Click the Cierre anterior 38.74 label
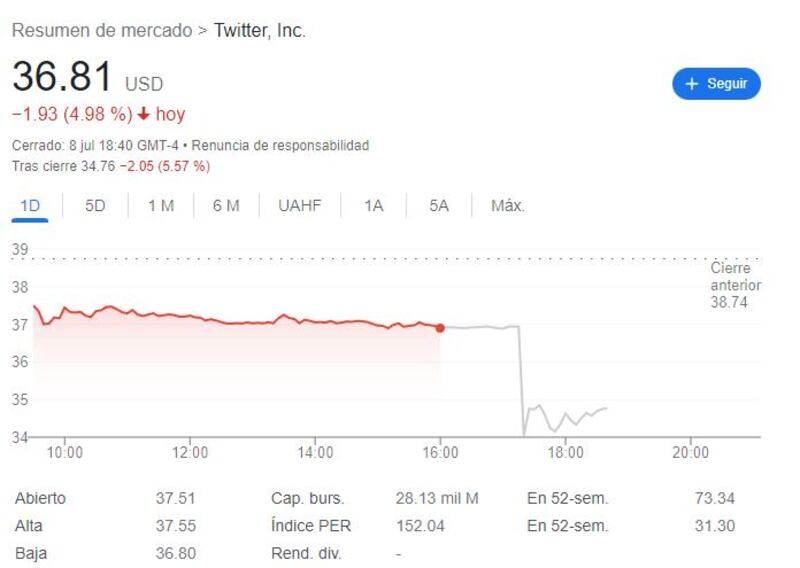 pyautogui.click(x=735, y=285)
